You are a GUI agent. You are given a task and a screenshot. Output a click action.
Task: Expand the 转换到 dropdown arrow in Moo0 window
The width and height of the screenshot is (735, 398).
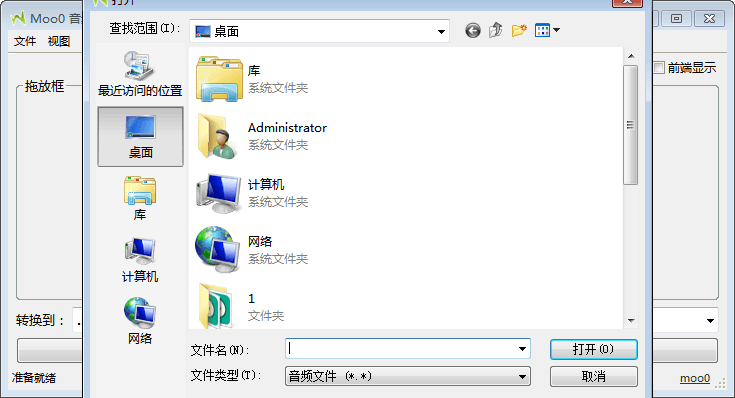pos(710,321)
